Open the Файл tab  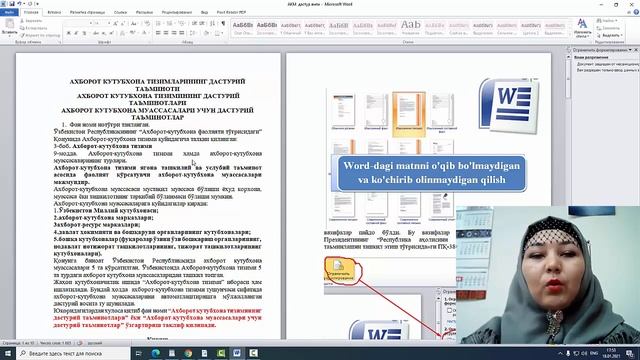coord(9,12)
